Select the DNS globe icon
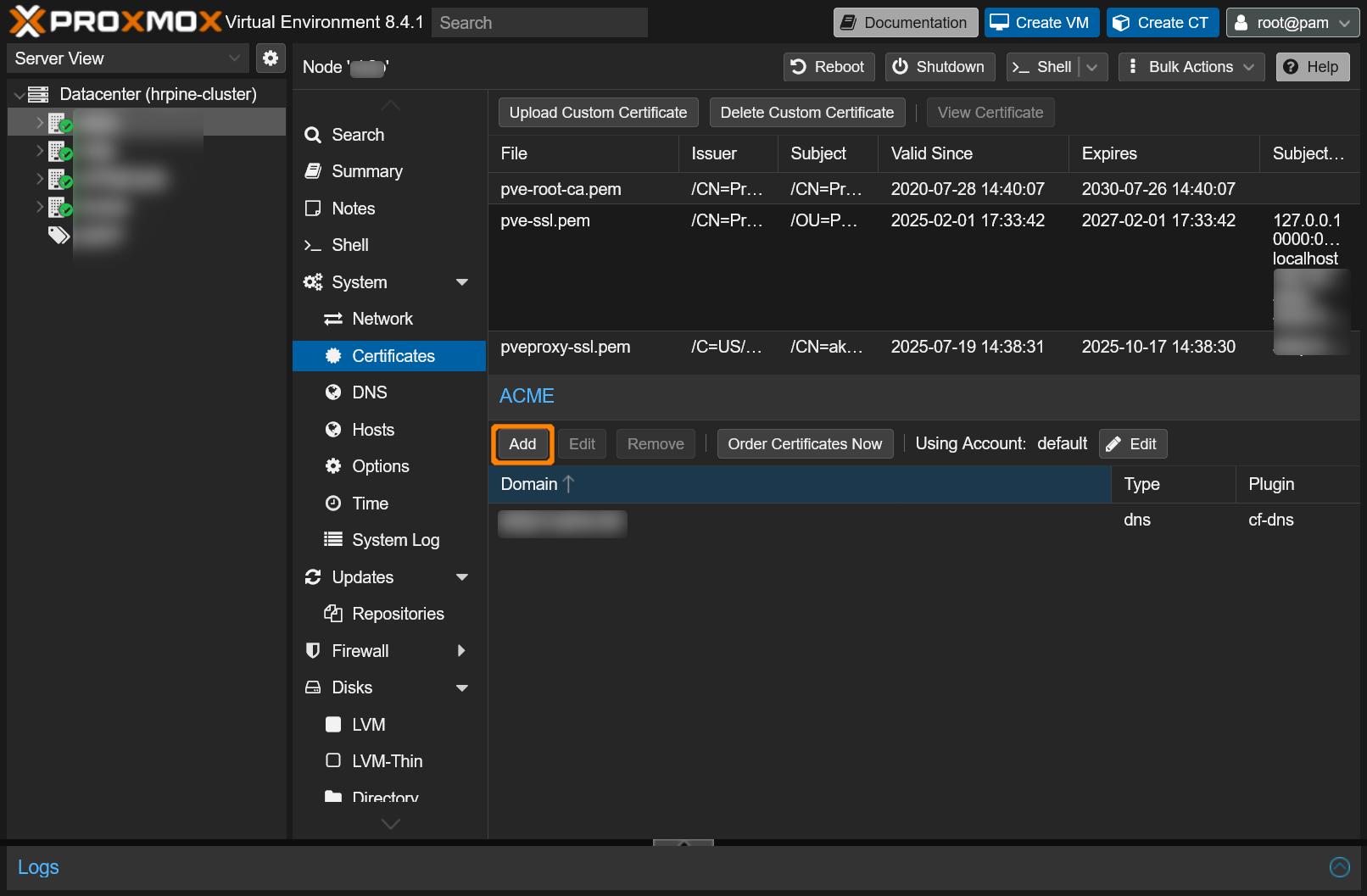This screenshot has width=1367, height=896. click(x=333, y=392)
